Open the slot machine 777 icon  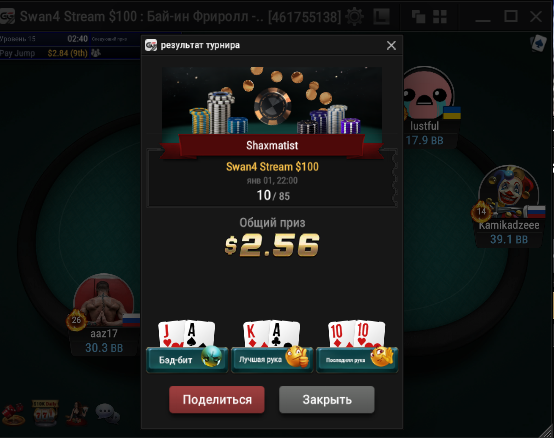(45, 413)
